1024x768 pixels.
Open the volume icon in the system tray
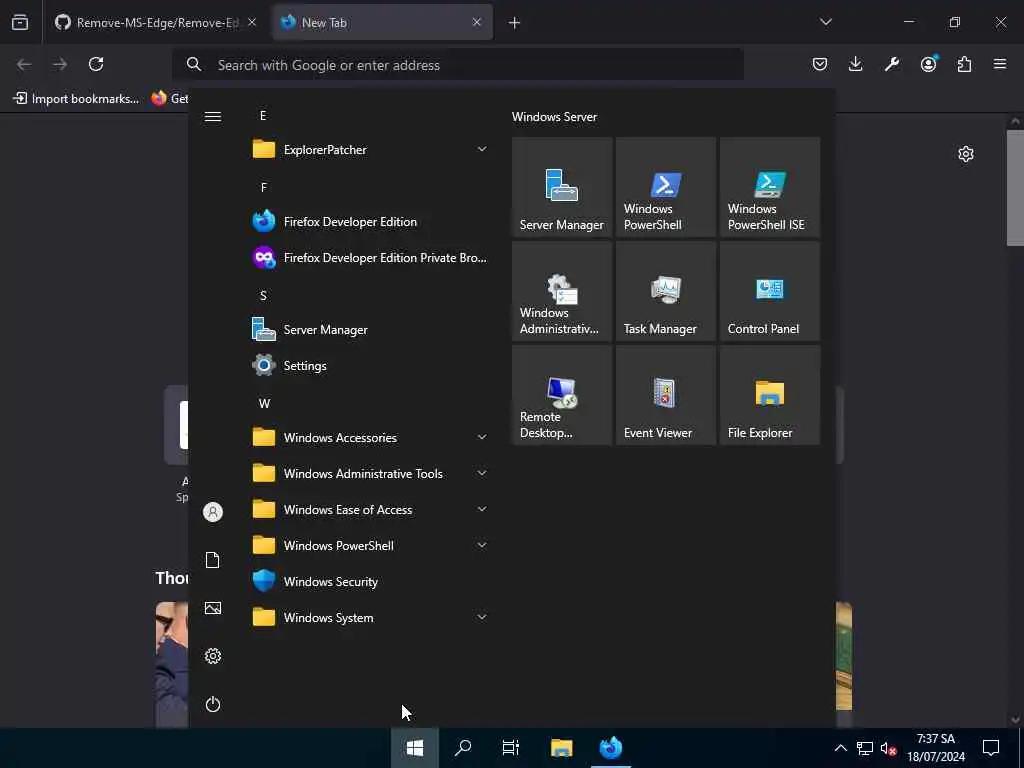point(888,748)
